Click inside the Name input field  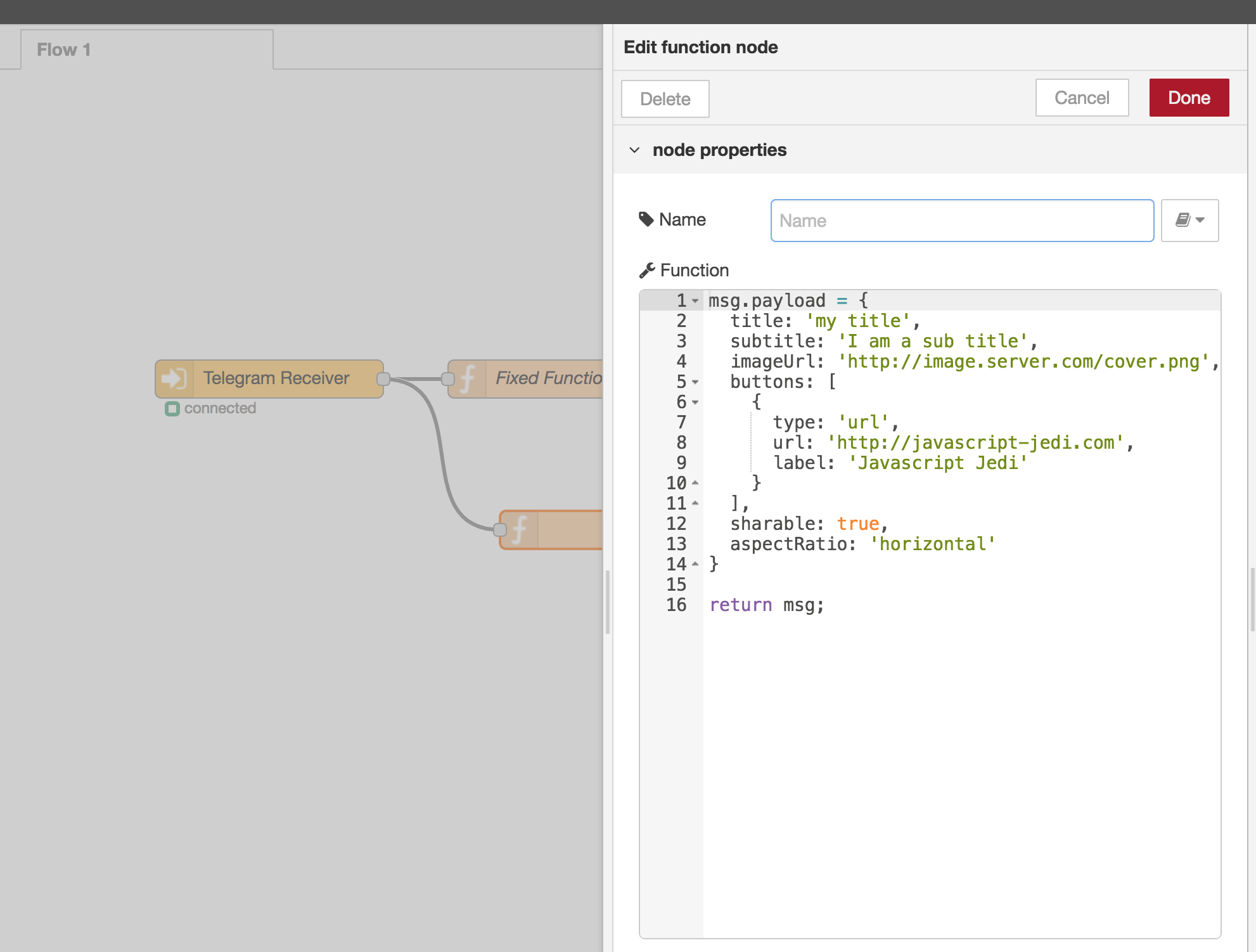coord(961,220)
